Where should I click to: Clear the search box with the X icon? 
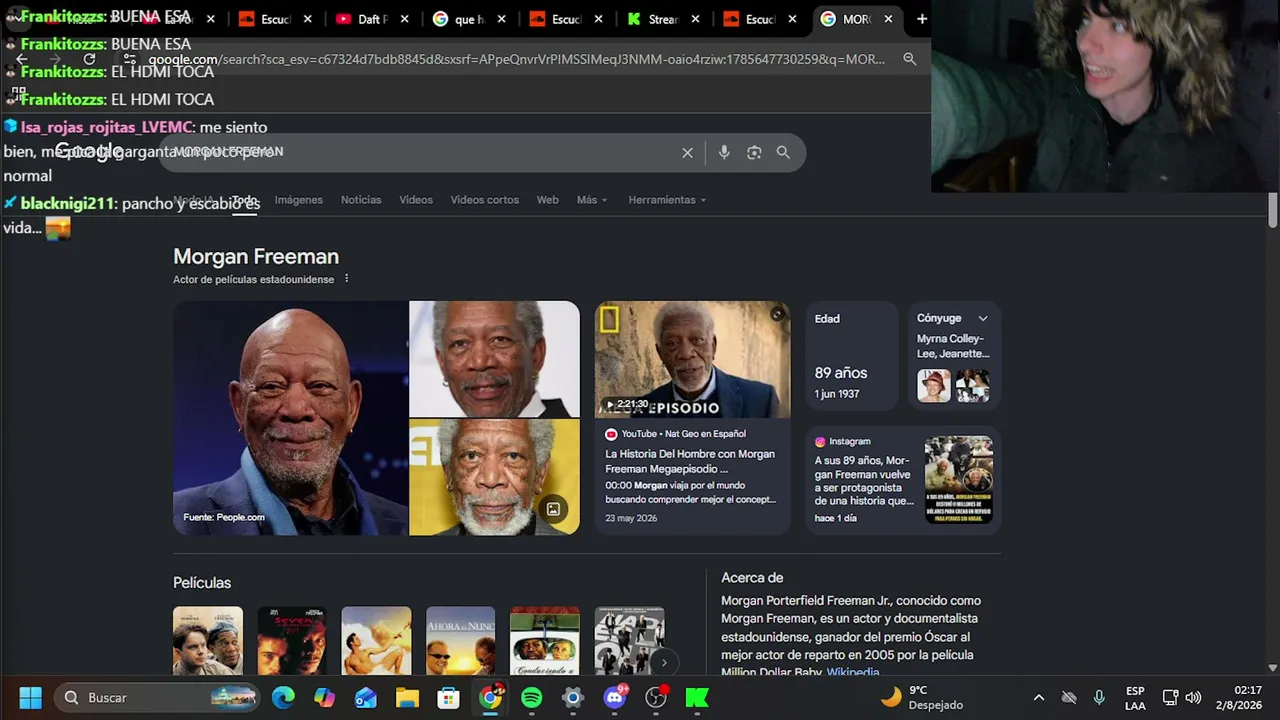click(x=687, y=152)
